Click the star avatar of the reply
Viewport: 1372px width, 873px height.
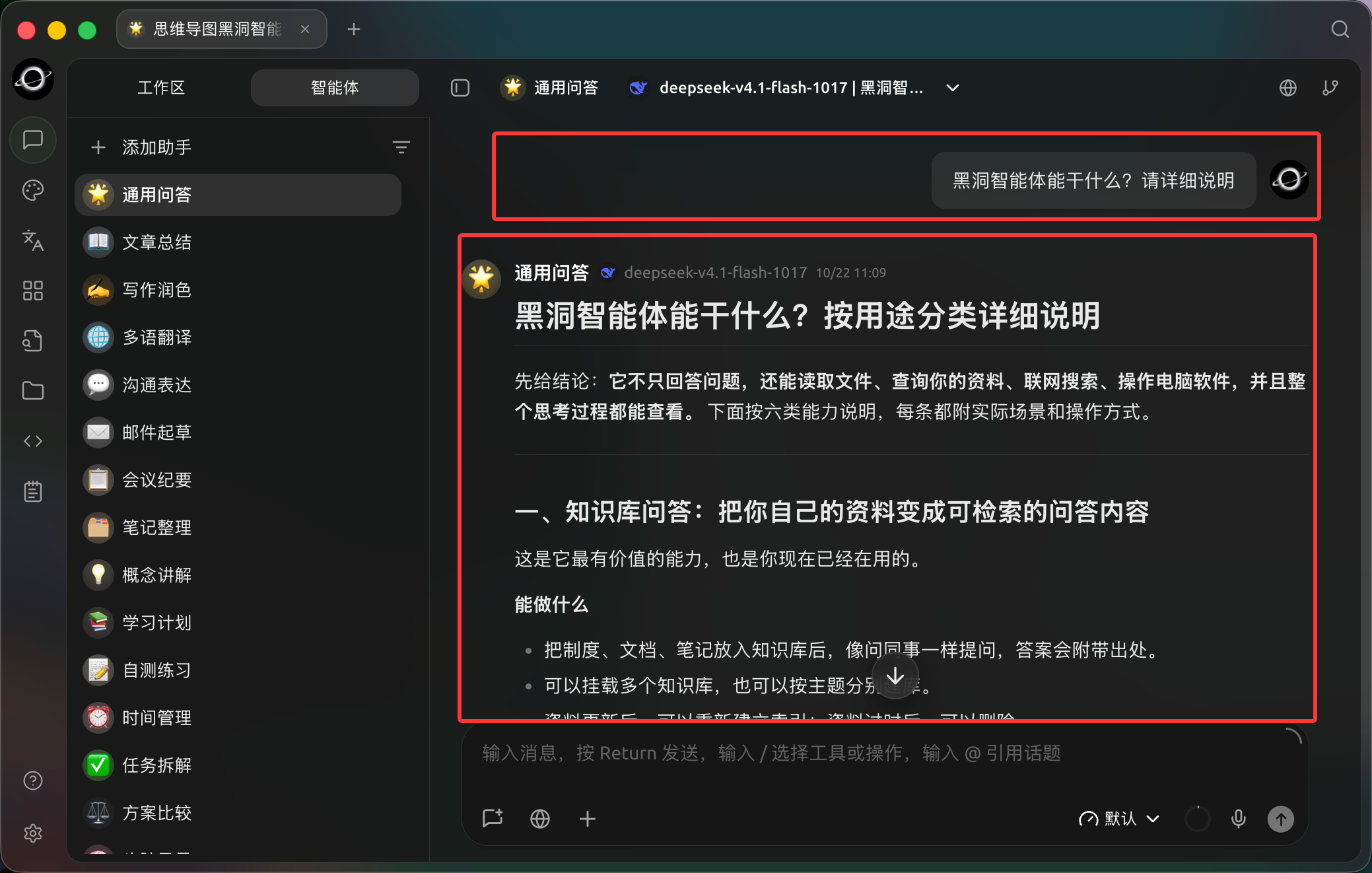[481, 279]
